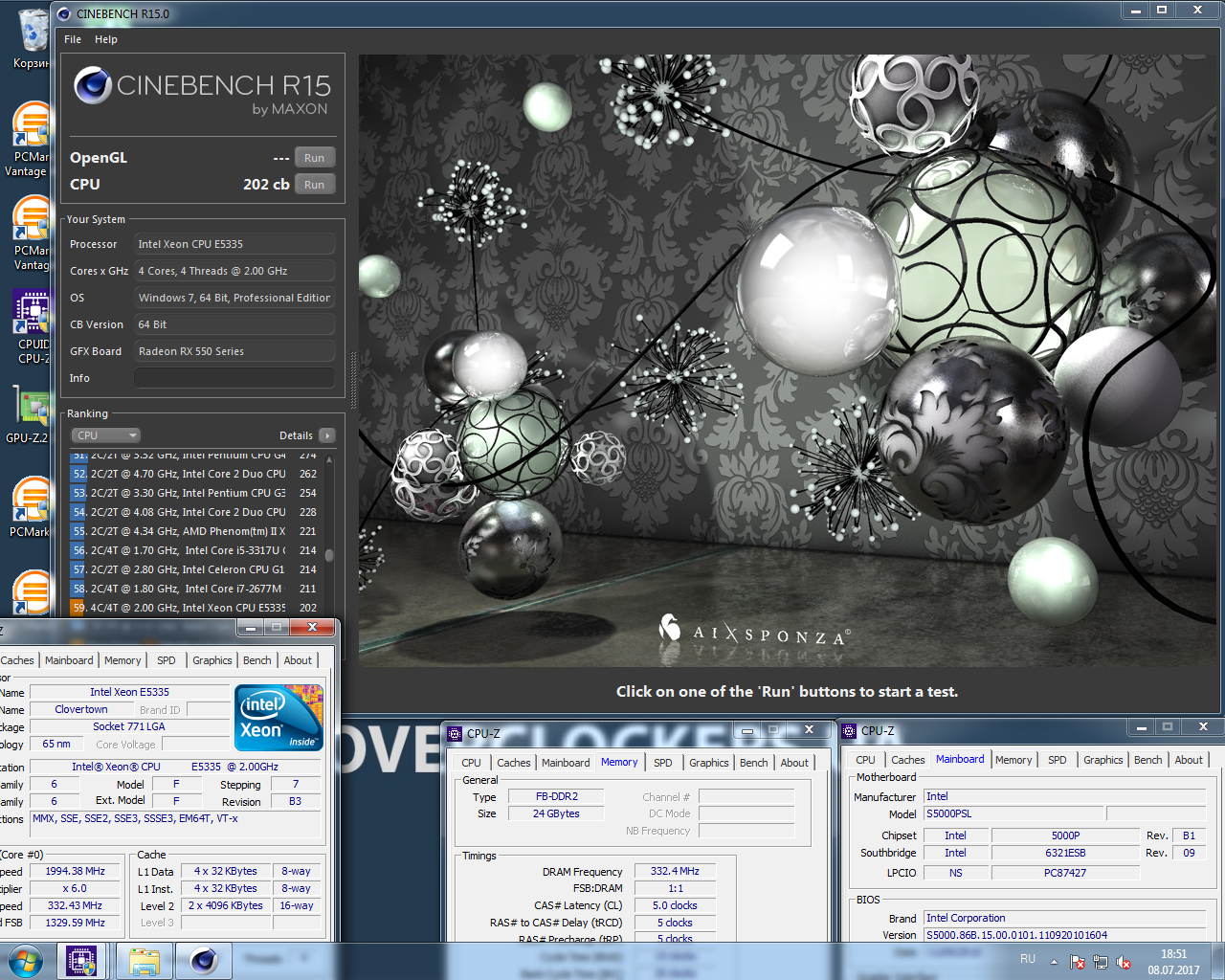Click the Processor field Intel Xeon CPU E5335
The width and height of the screenshot is (1225, 980).
click(234, 244)
